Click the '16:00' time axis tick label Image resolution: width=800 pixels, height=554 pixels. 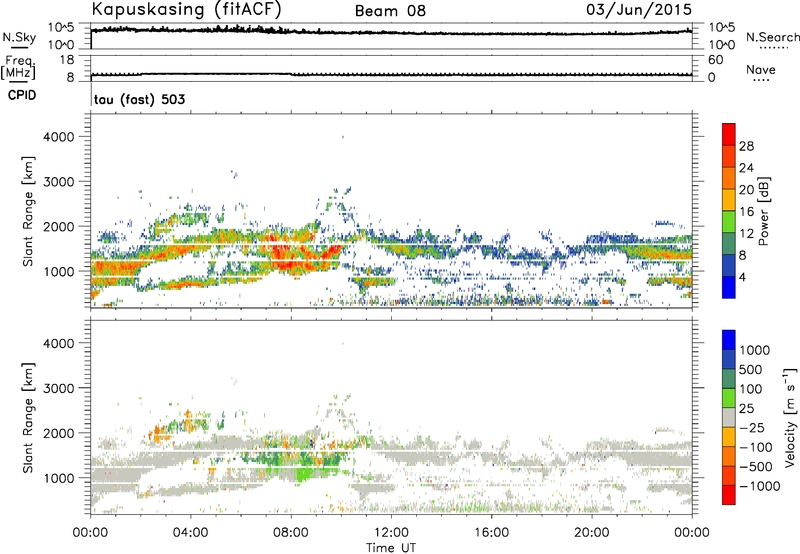point(491,533)
